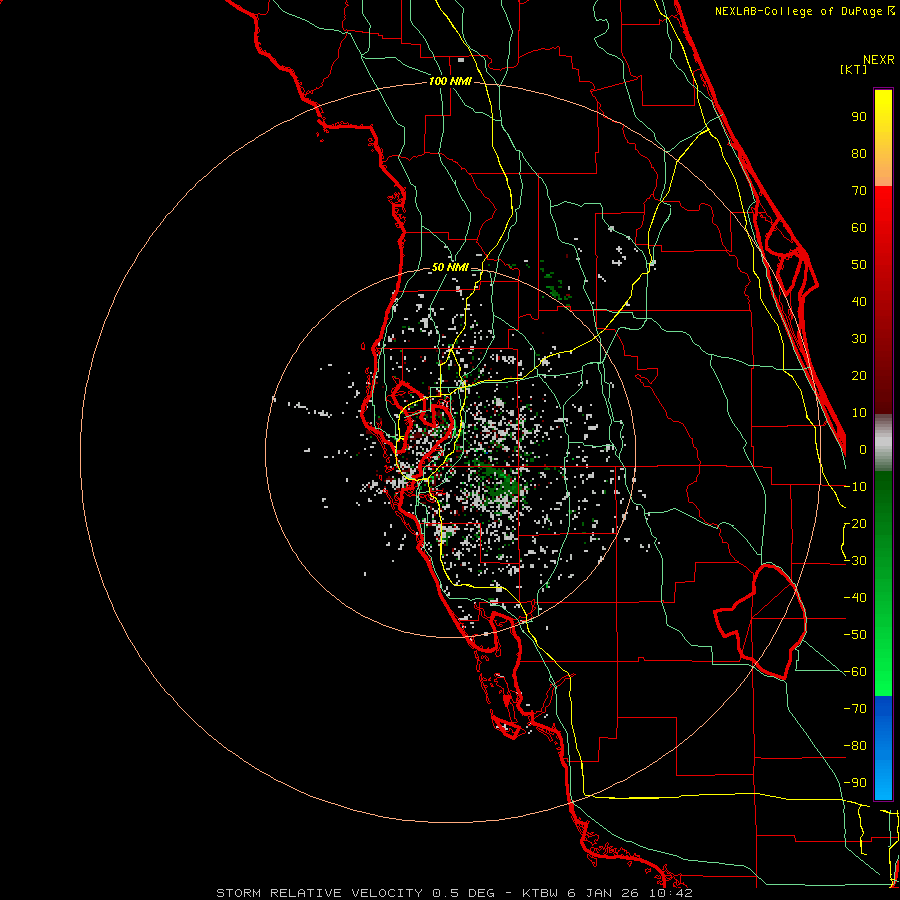Pick the gray zero-velocity color bar segment
Screen dimensions: 900x900
click(x=883, y=443)
